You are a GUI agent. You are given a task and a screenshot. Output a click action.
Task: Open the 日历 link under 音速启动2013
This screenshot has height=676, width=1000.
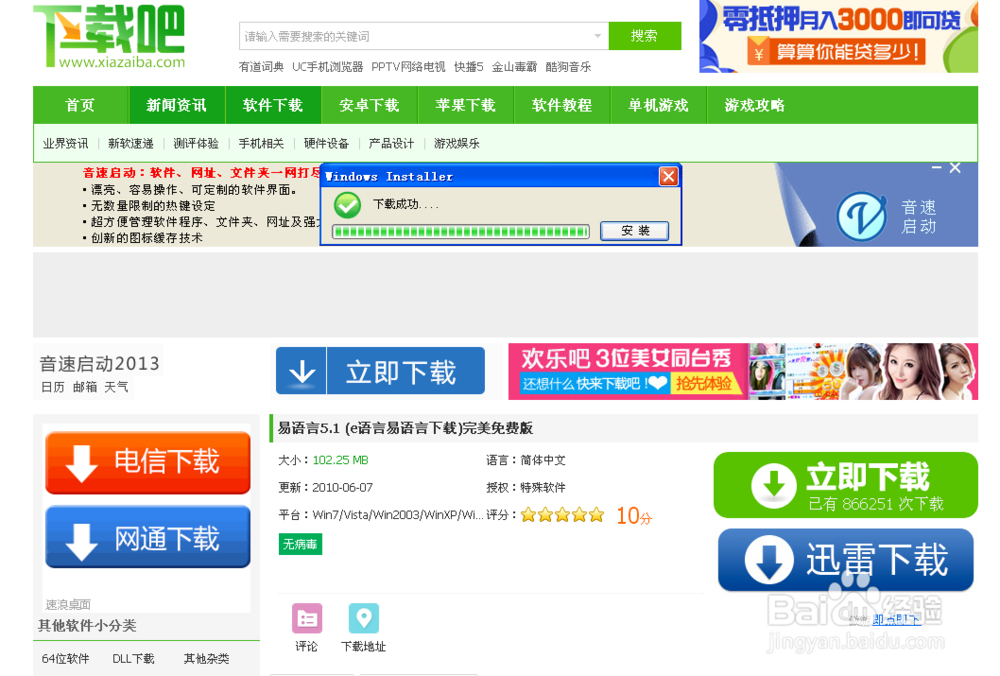tap(52, 387)
